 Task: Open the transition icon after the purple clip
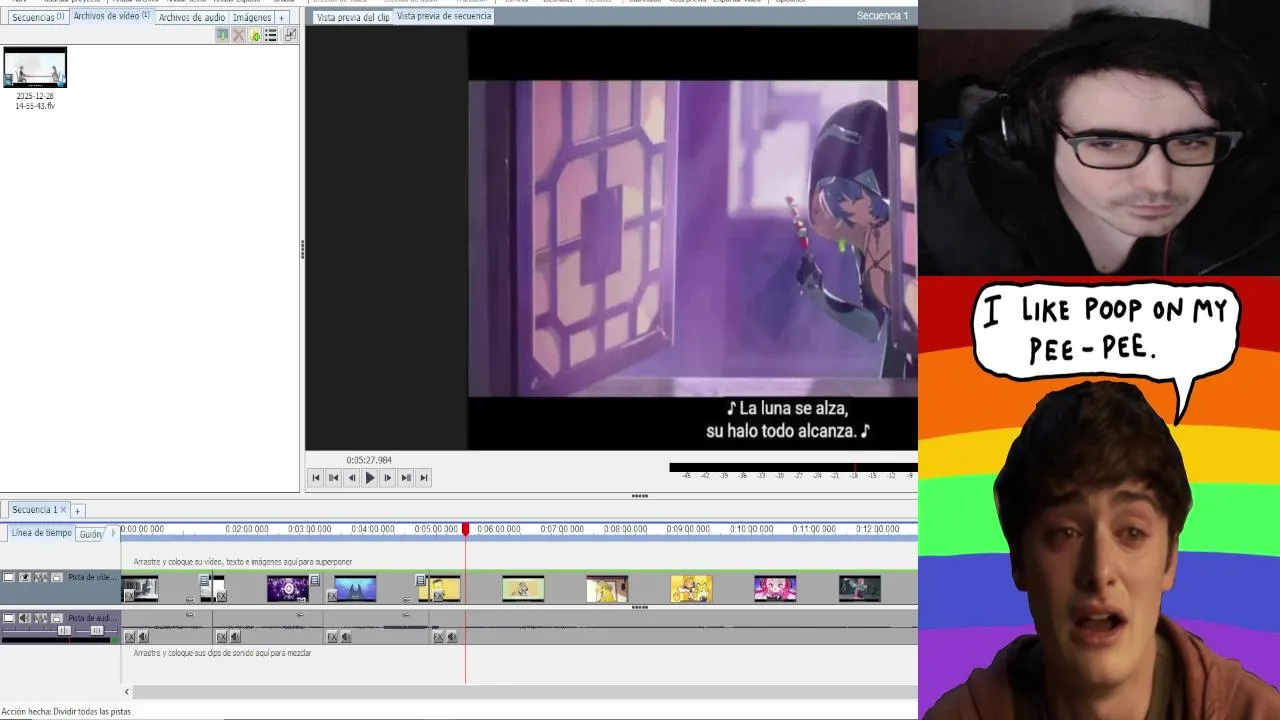[x=315, y=580]
